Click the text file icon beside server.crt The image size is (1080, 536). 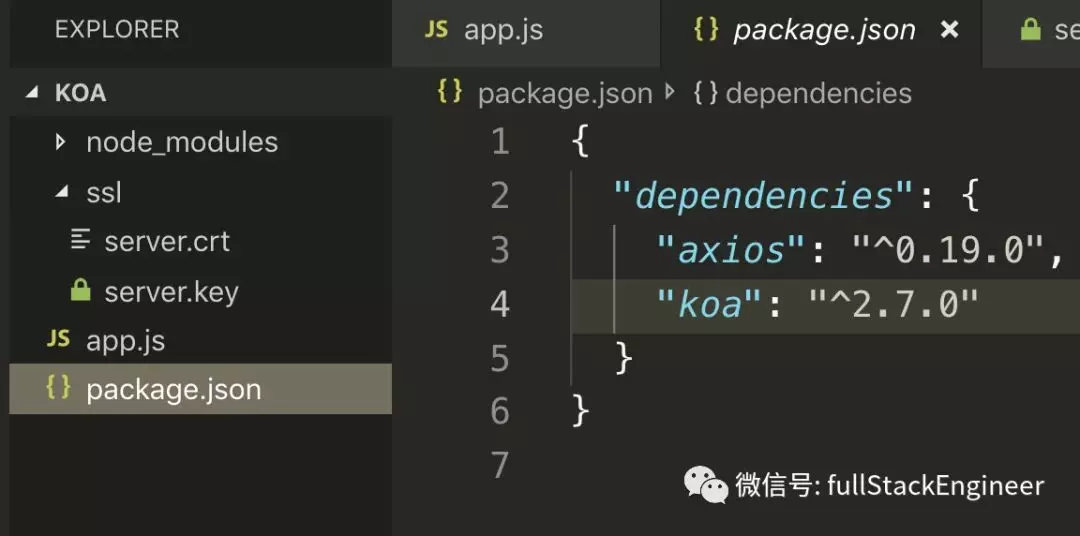pos(81,241)
